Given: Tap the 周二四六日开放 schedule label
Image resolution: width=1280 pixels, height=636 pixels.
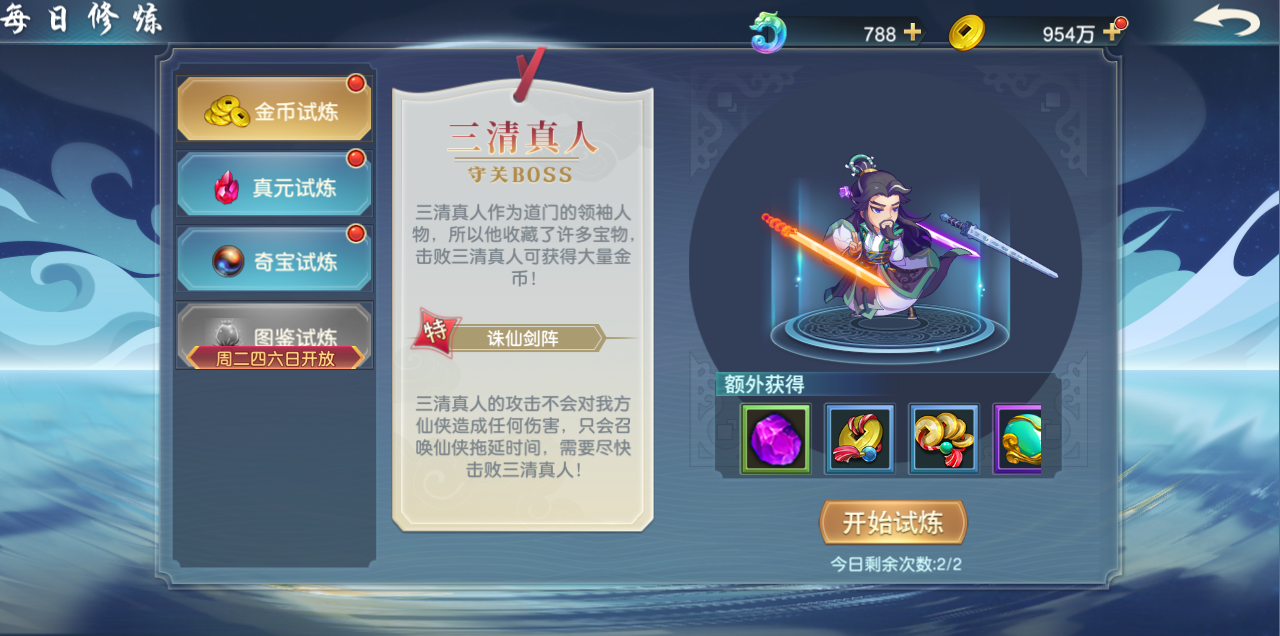Looking at the screenshot, I should (x=275, y=358).
